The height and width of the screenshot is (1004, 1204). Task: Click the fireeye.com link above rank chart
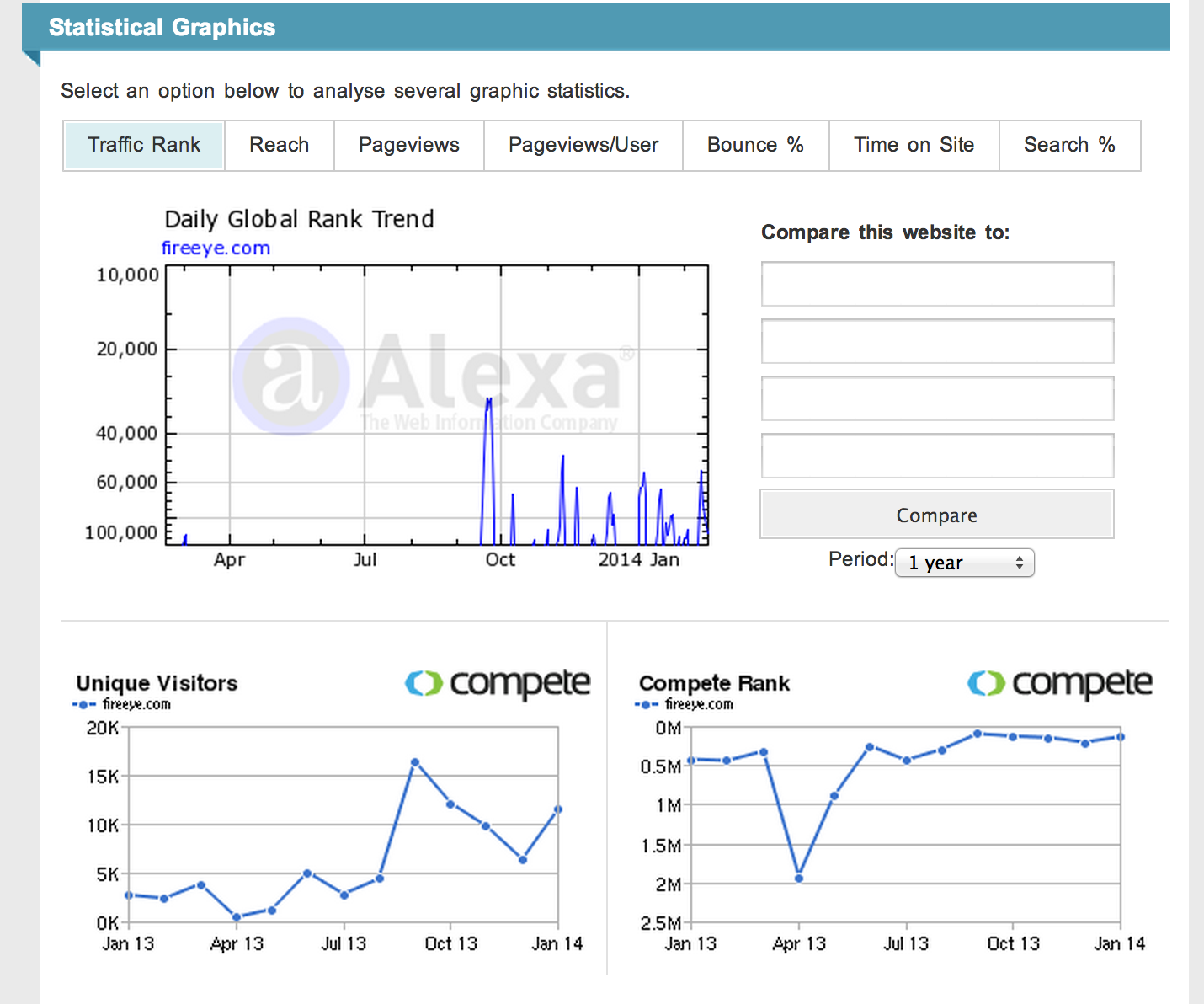pyautogui.click(x=216, y=248)
